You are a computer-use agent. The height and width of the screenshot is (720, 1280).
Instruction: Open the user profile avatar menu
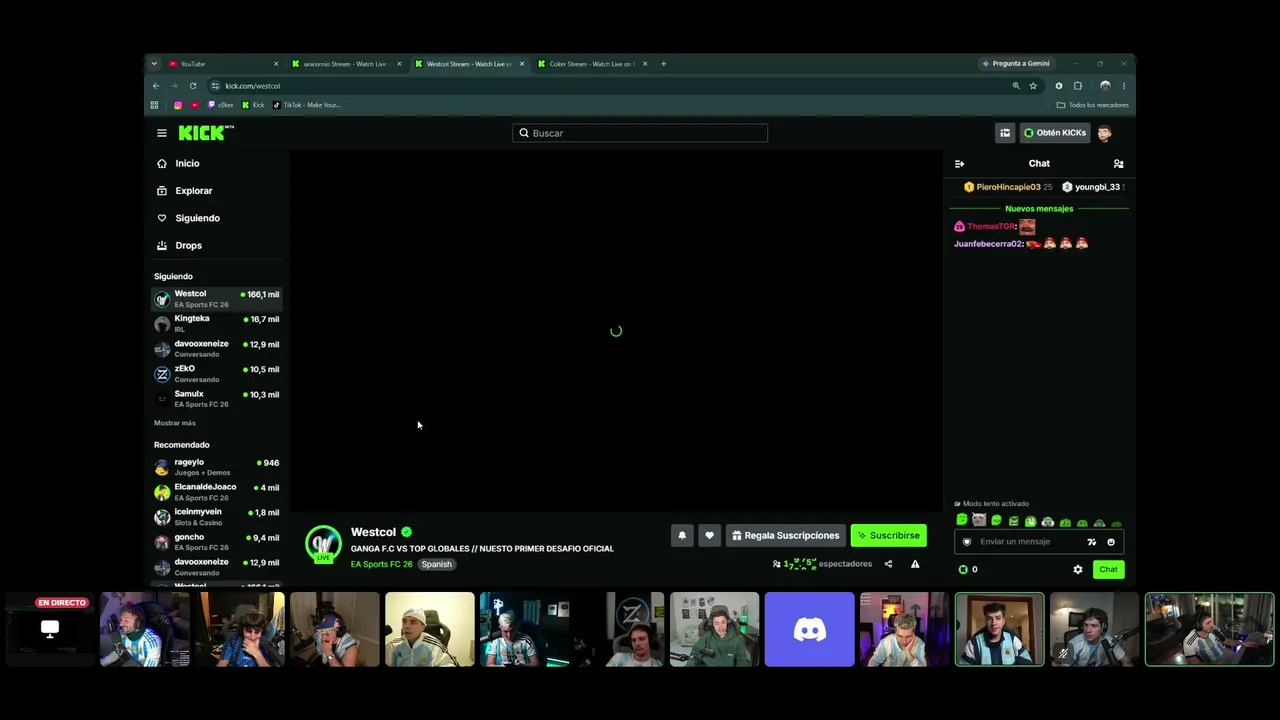[1105, 133]
